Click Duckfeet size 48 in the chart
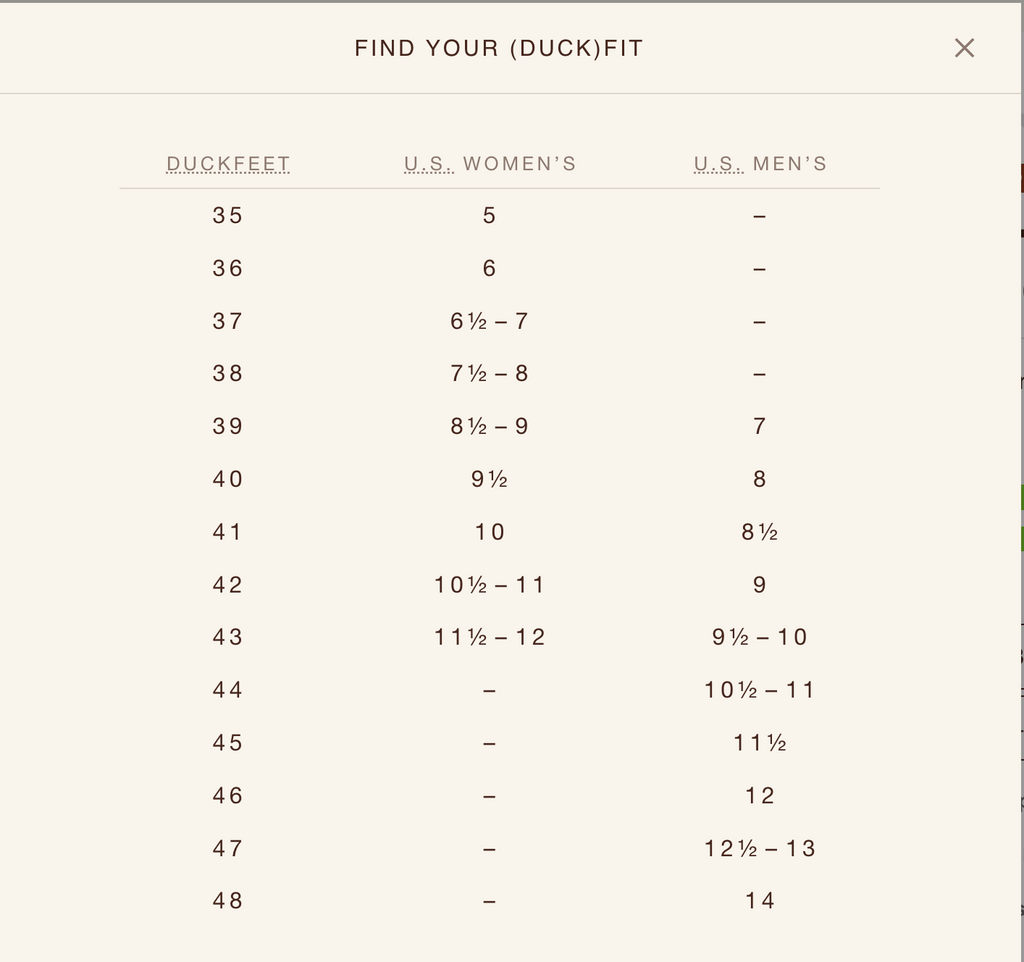This screenshot has width=1024, height=962. pyautogui.click(x=228, y=901)
